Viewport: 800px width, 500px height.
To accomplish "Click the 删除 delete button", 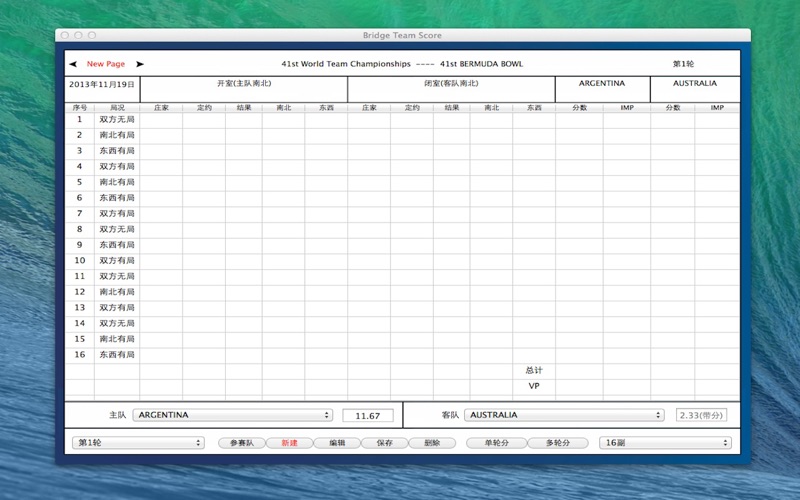I will coord(432,443).
